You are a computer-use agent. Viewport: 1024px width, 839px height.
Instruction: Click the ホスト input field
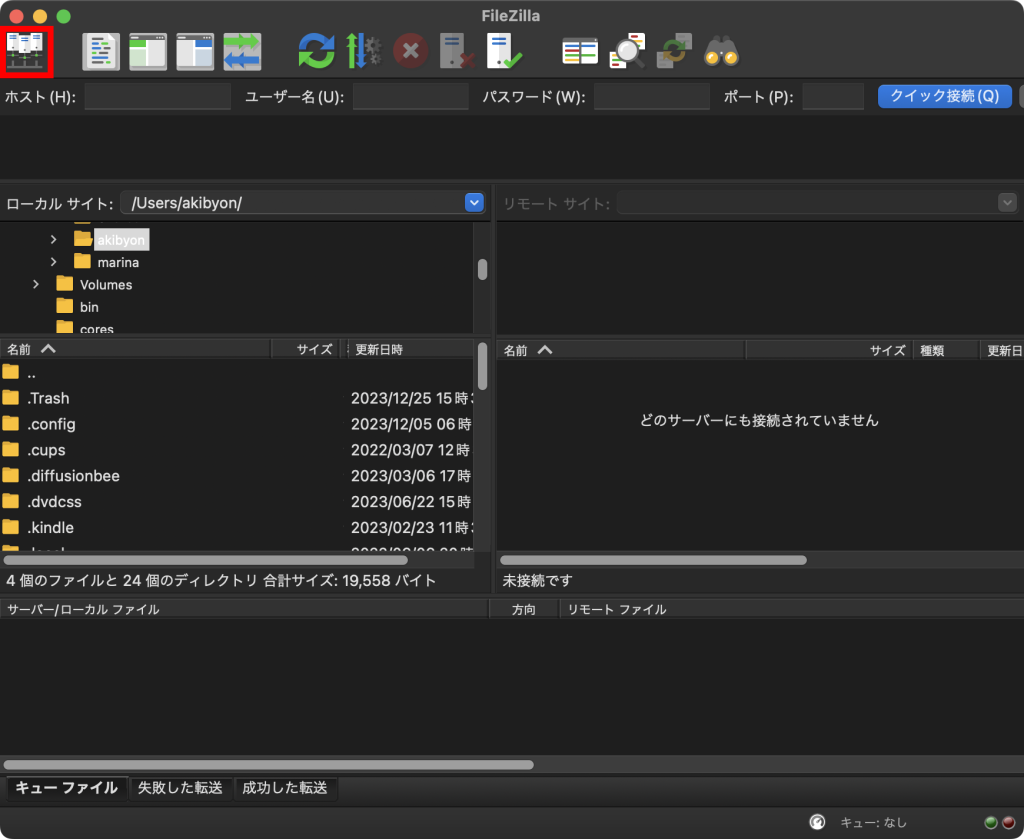[x=157, y=97]
